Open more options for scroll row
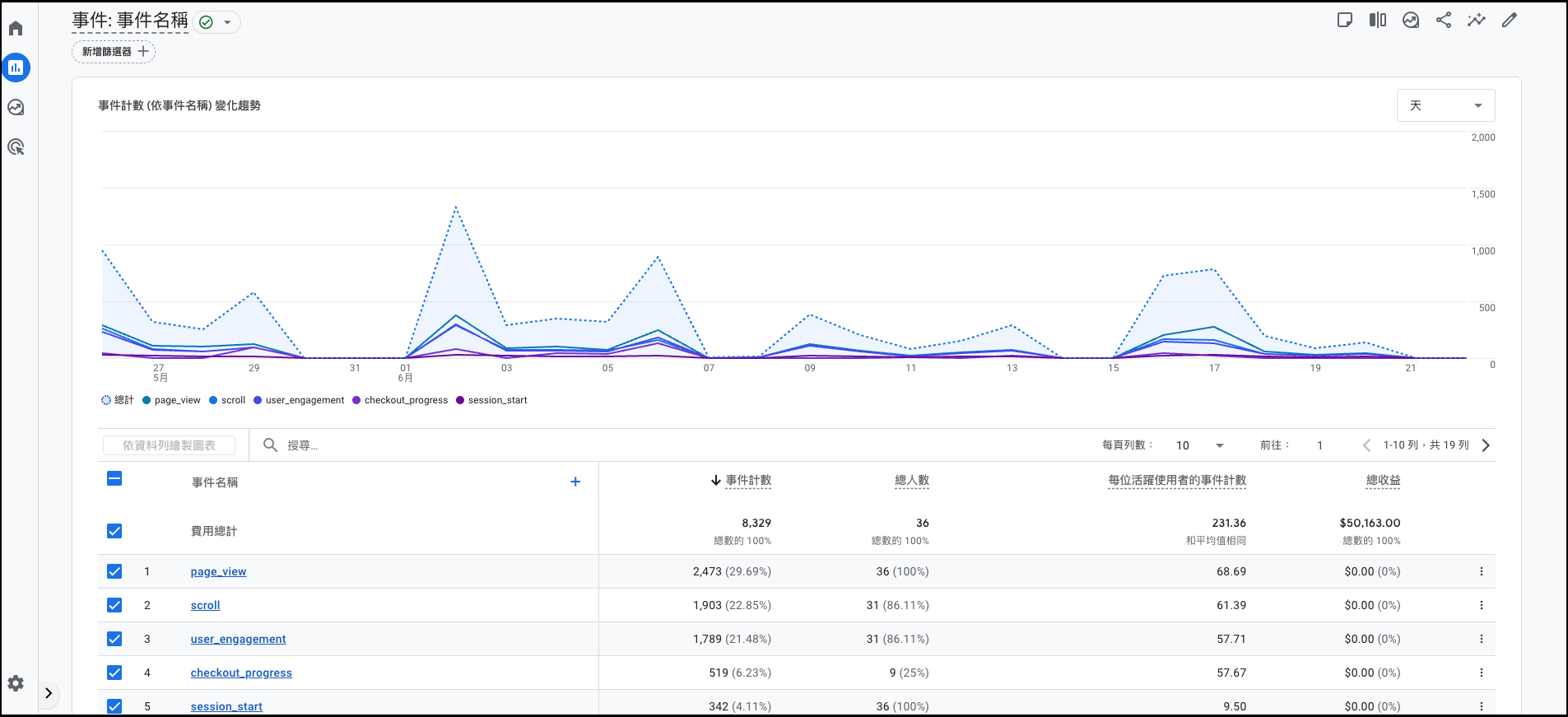This screenshot has height=717, width=1568. point(1481,605)
